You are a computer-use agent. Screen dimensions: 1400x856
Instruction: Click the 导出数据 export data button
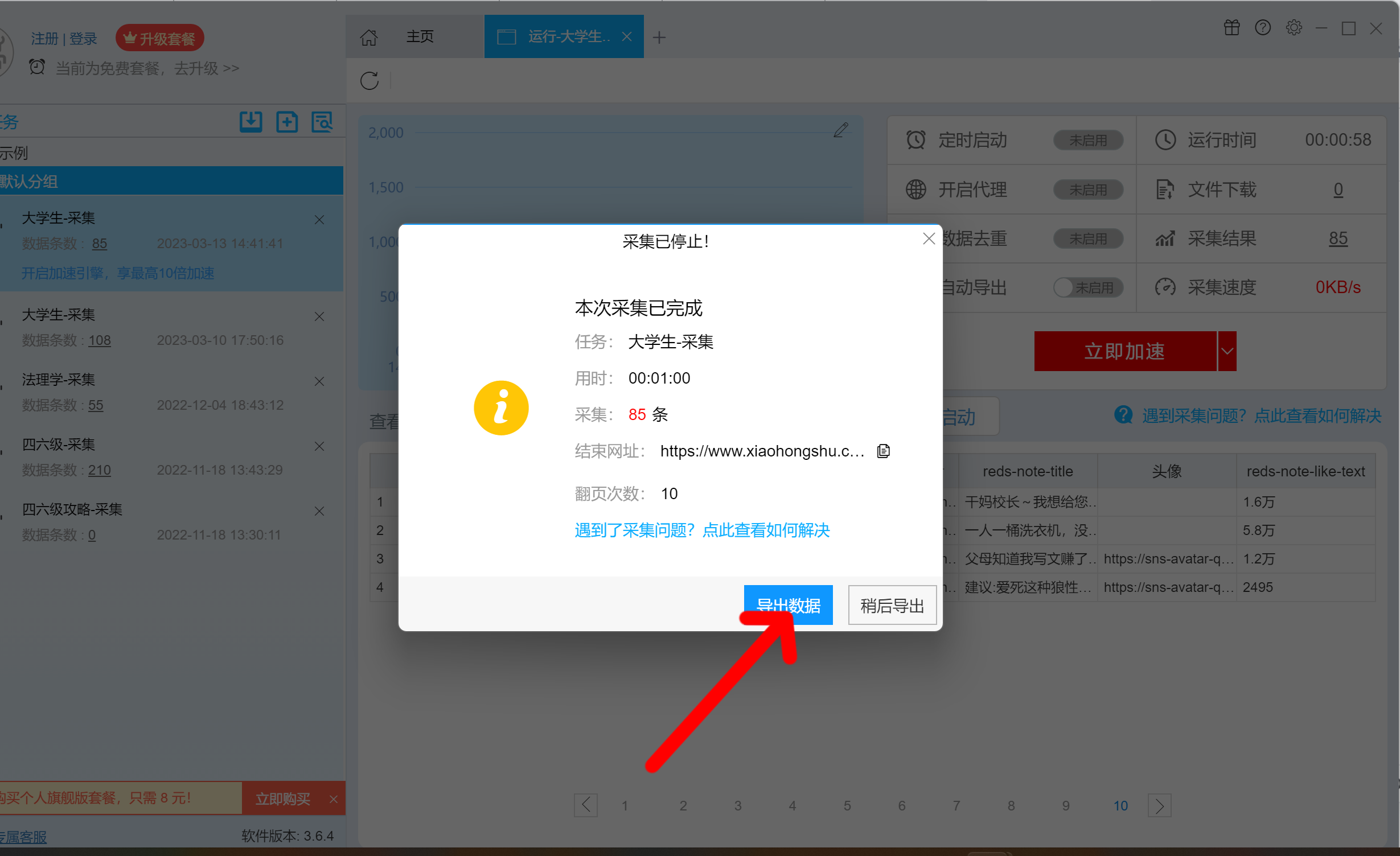pos(788,604)
